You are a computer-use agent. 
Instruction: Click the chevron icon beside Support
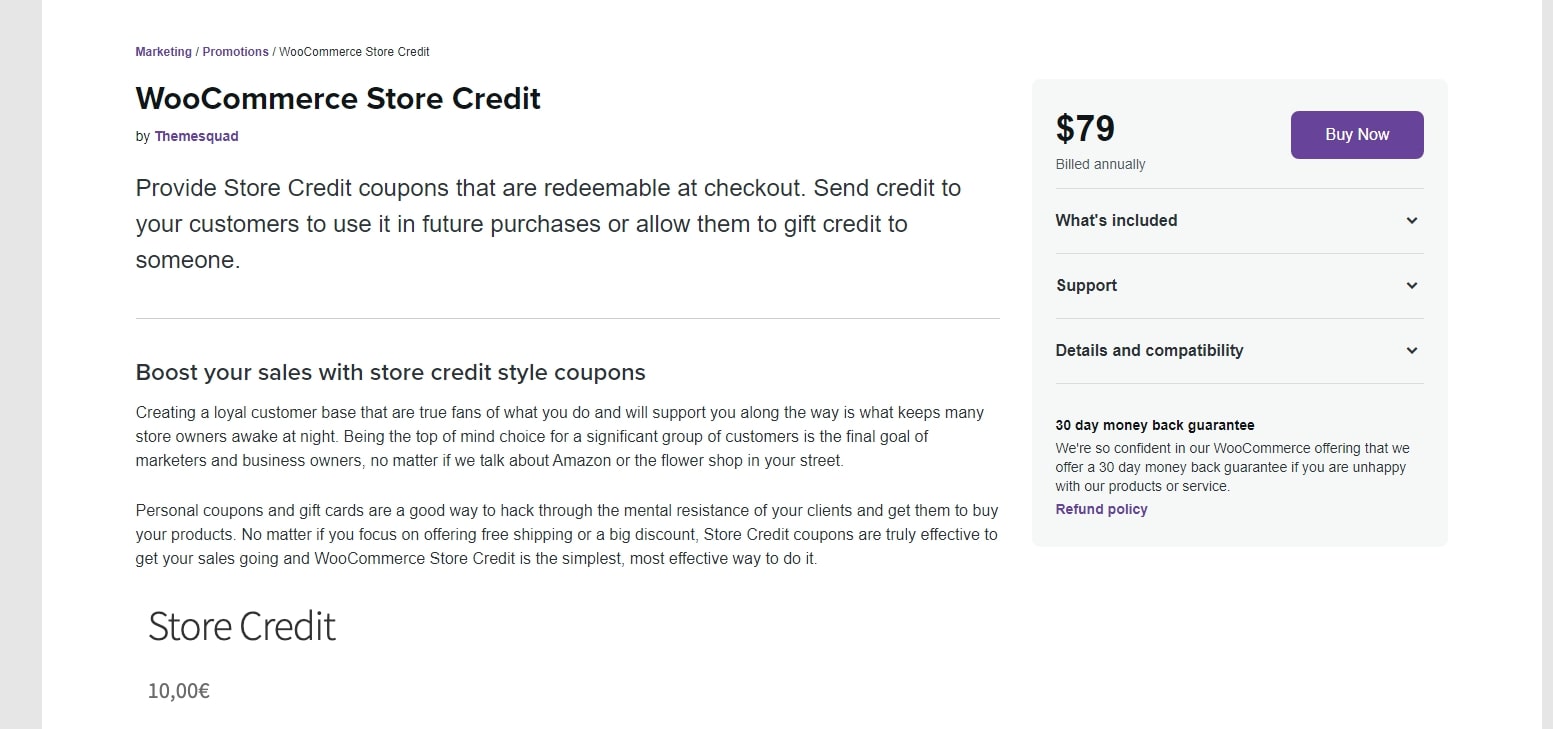click(1411, 286)
